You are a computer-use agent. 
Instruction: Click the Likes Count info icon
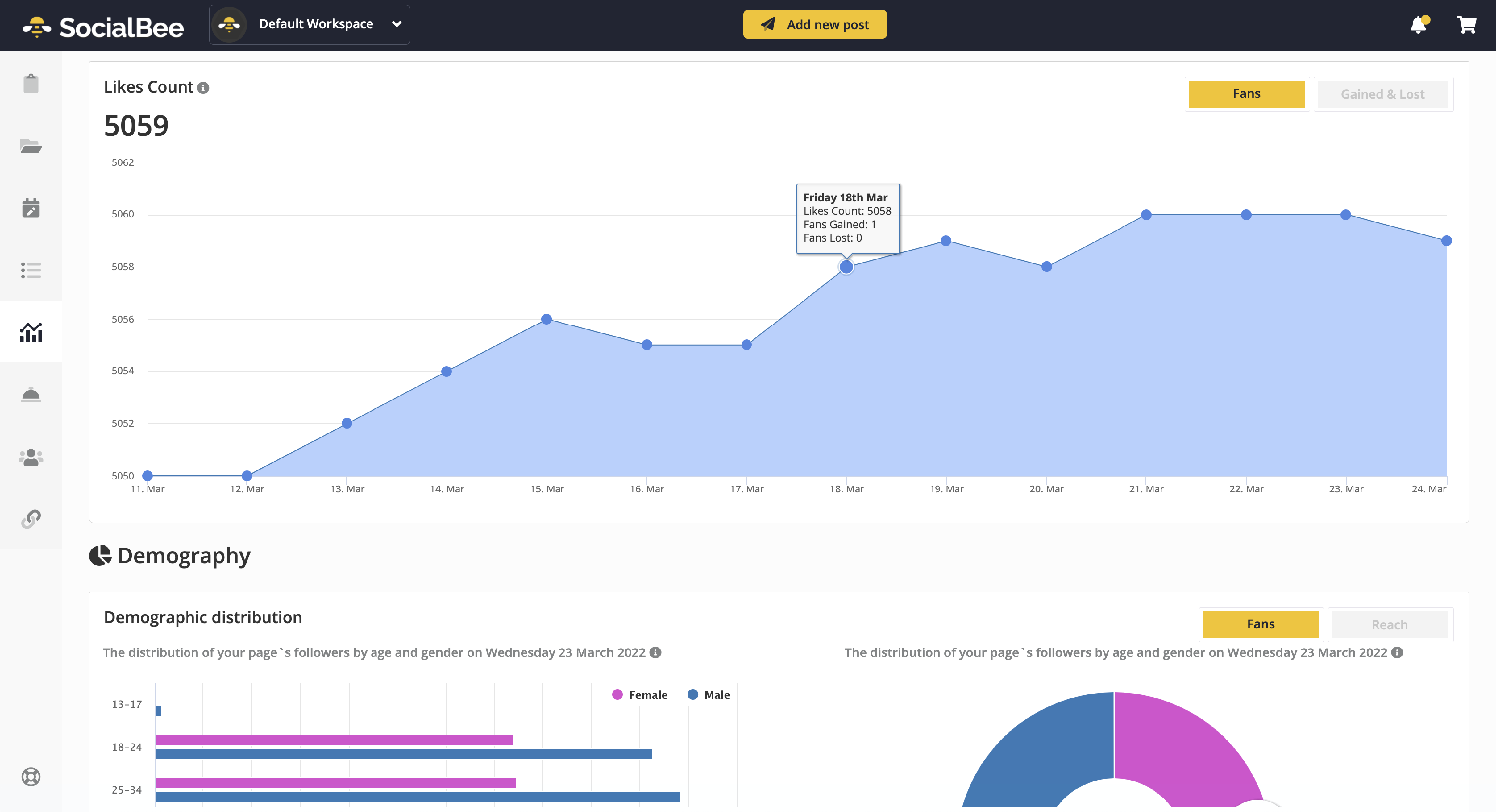pyautogui.click(x=203, y=88)
